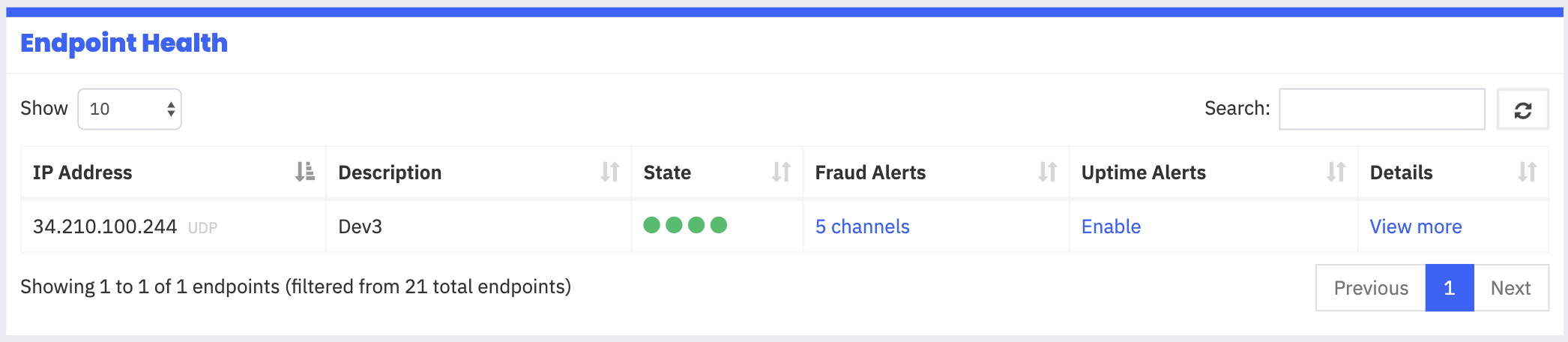
Task: Click the last green state dot
Action: [x=719, y=225]
